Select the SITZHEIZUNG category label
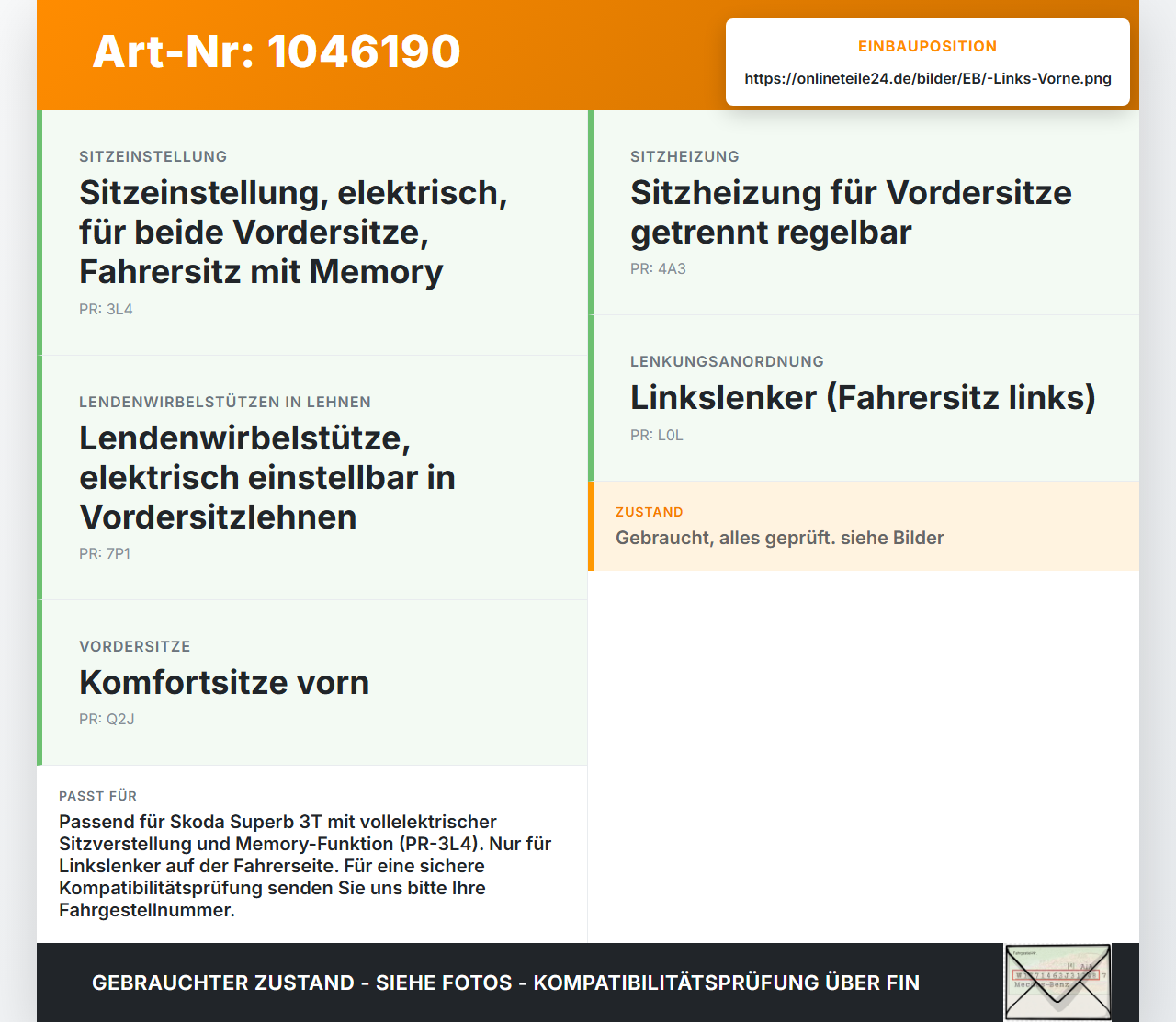The width and height of the screenshot is (1176, 1023). [x=684, y=156]
